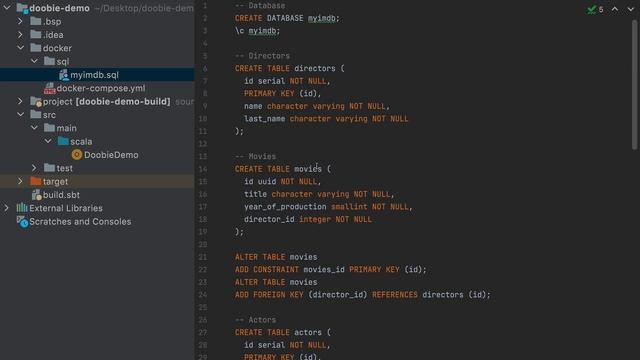Click the sql folder icon
640x360 pixels.
click(x=49, y=61)
